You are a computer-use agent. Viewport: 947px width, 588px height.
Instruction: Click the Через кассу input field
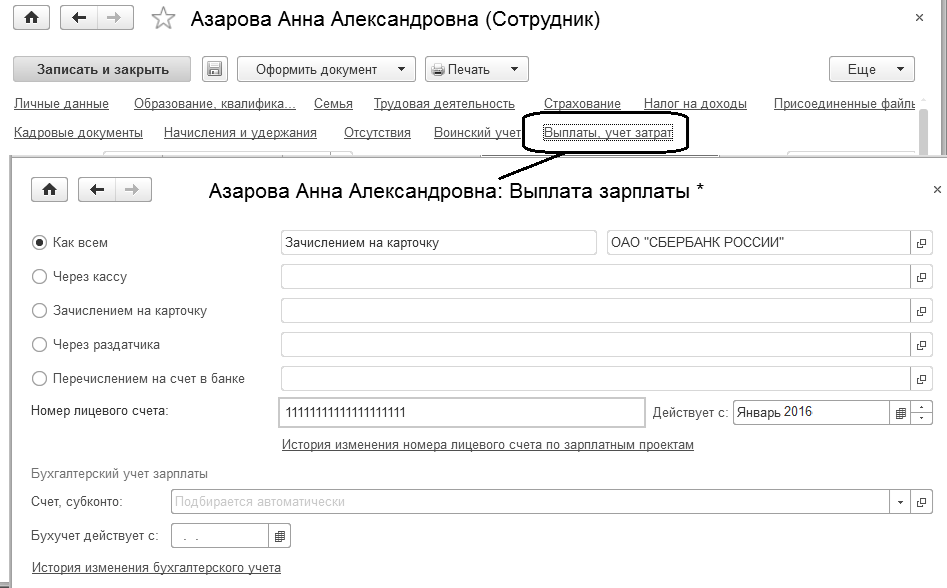pyautogui.click(x=595, y=277)
